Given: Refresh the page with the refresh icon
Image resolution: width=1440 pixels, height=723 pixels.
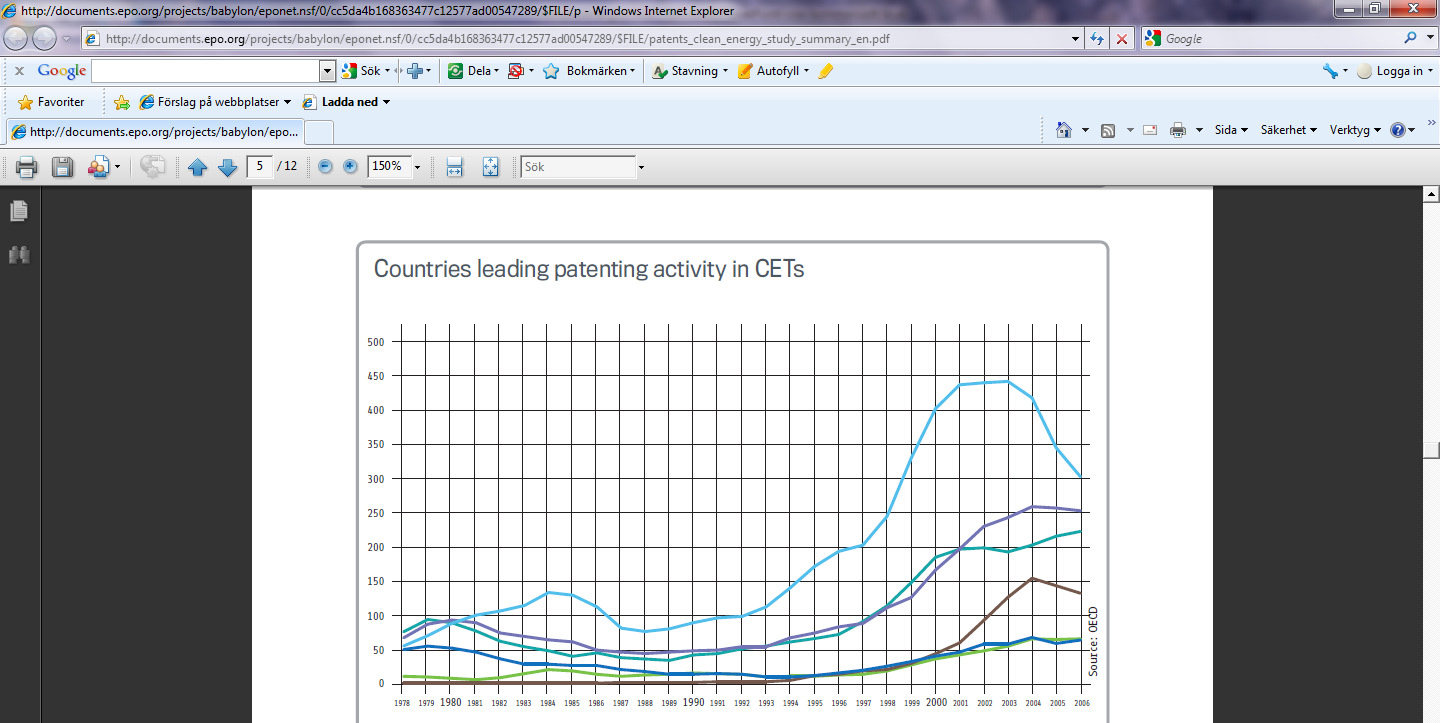Looking at the screenshot, I should click(1097, 39).
